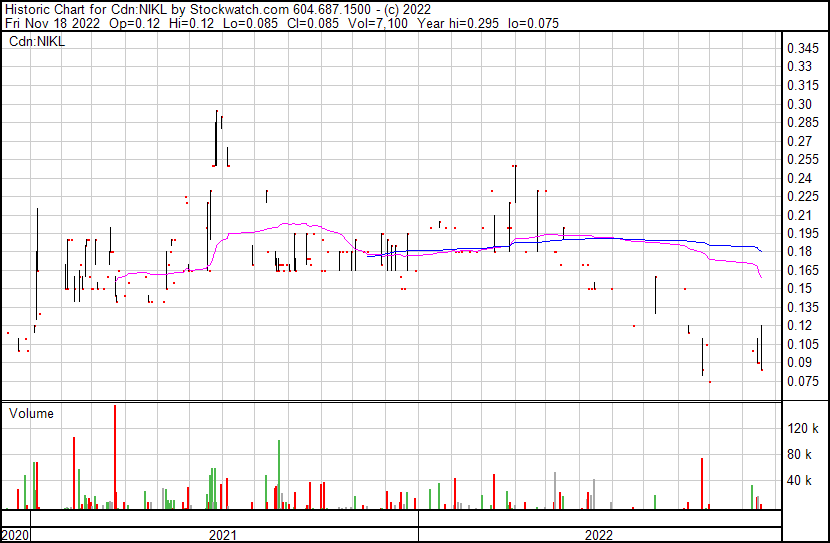Click the magenta moving average line

[280, 227]
